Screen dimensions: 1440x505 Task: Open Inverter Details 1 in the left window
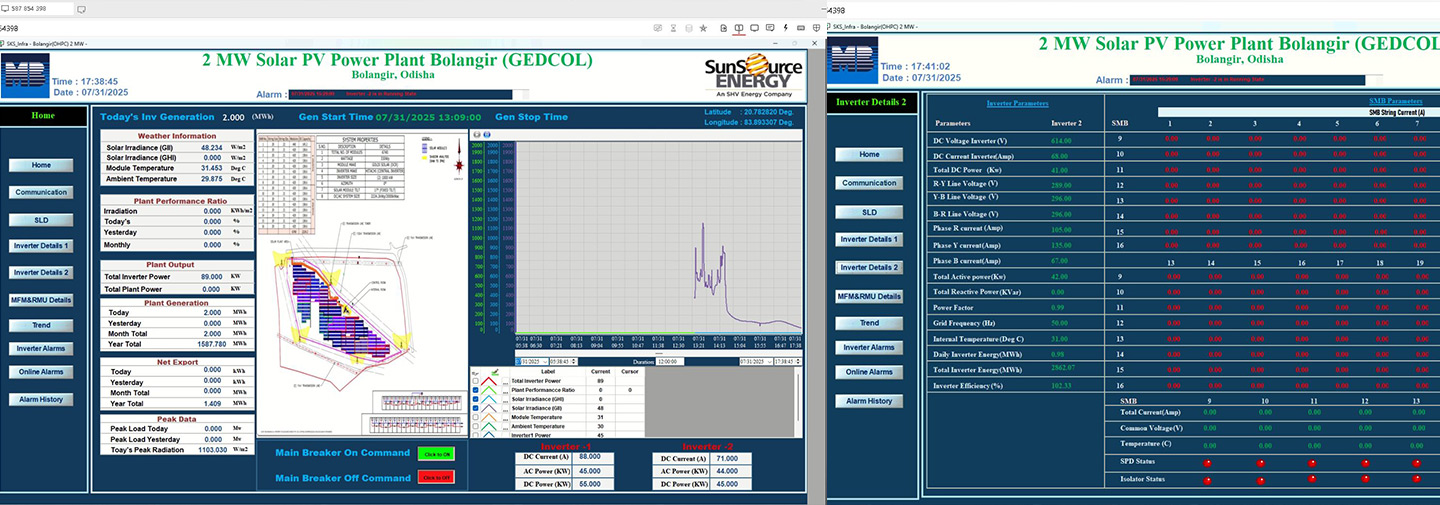pyautogui.click(x=41, y=245)
